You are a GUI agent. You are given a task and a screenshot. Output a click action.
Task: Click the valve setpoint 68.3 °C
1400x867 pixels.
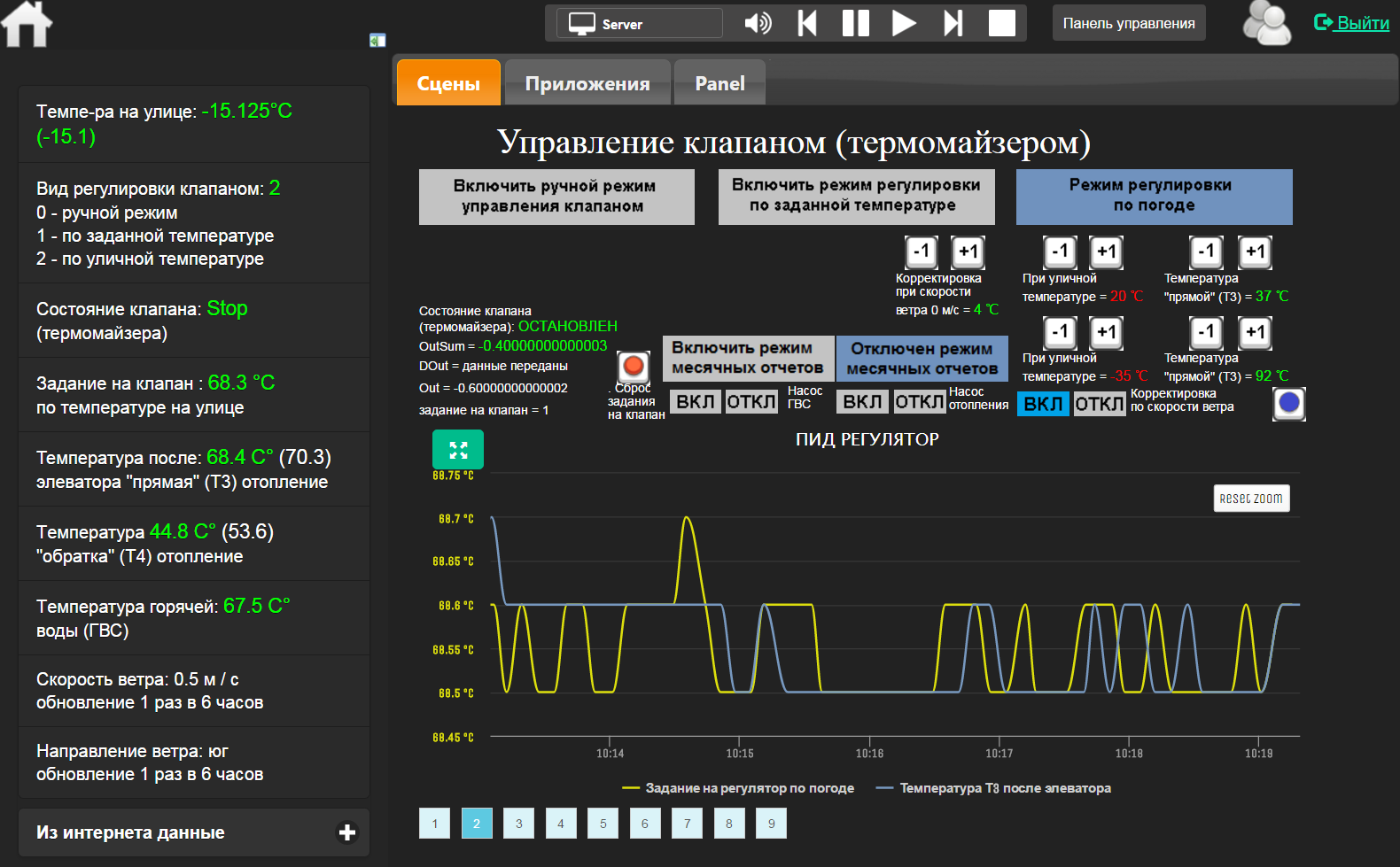[x=241, y=383]
